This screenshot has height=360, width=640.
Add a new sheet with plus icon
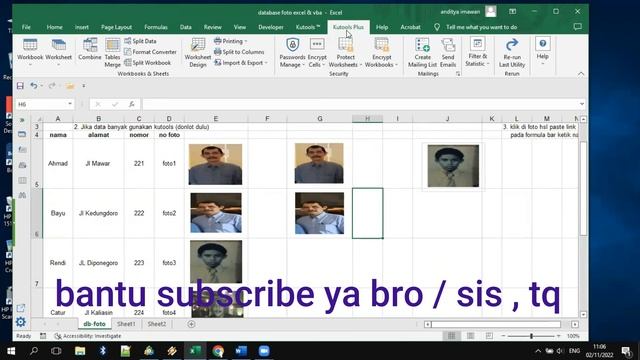(x=191, y=324)
